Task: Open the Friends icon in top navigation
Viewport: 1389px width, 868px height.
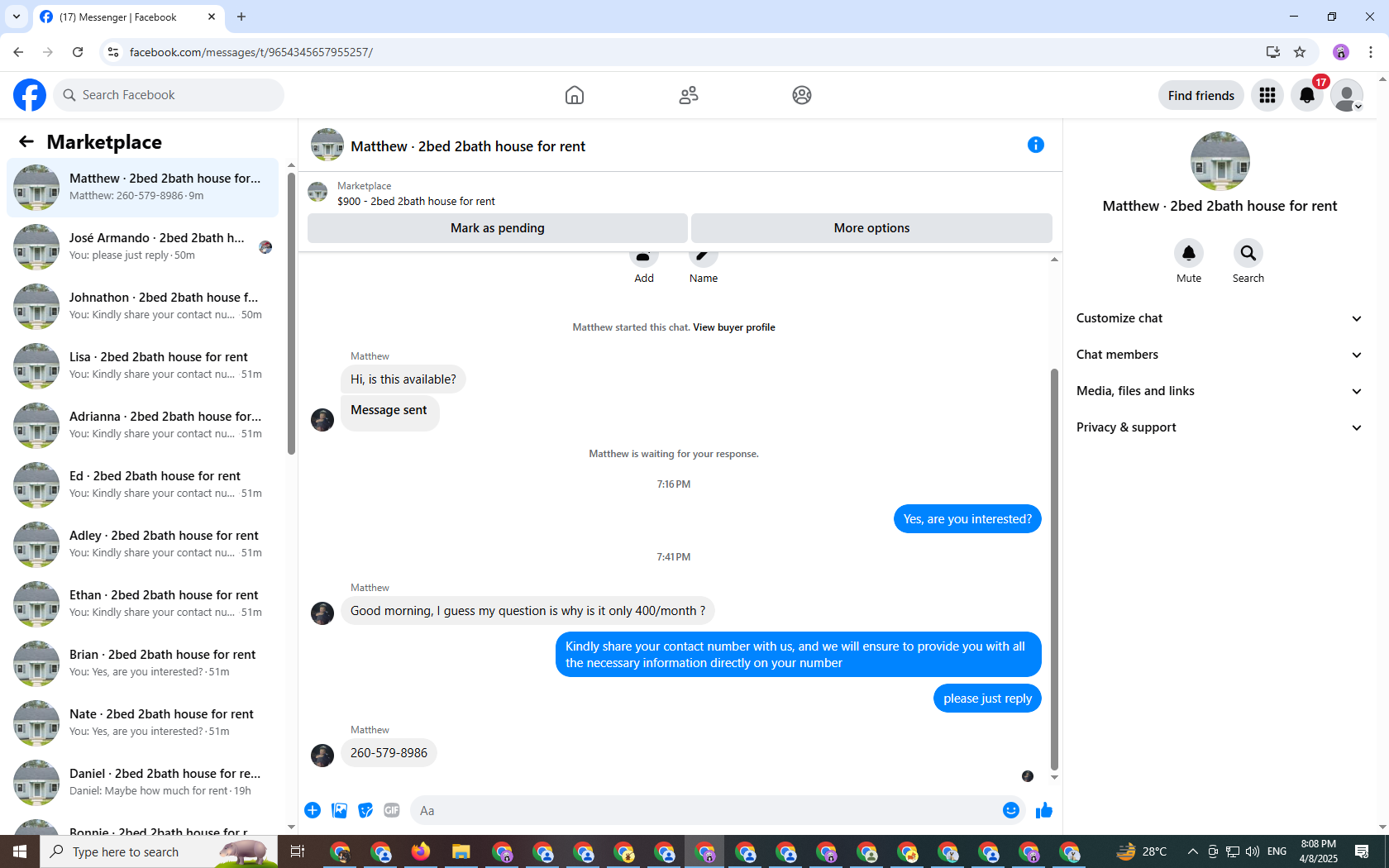Action: (689, 95)
